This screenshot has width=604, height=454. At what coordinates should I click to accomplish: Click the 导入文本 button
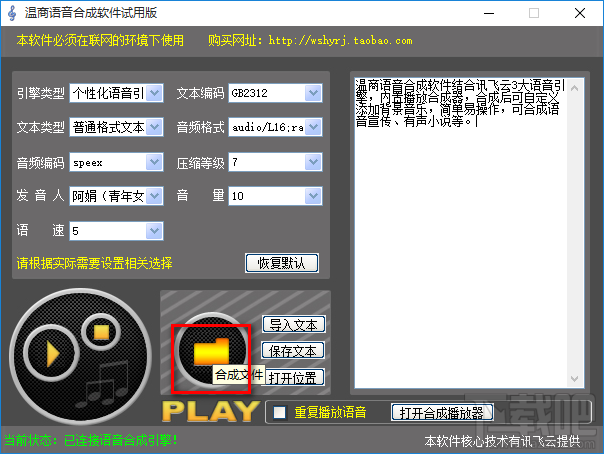[x=294, y=325]
